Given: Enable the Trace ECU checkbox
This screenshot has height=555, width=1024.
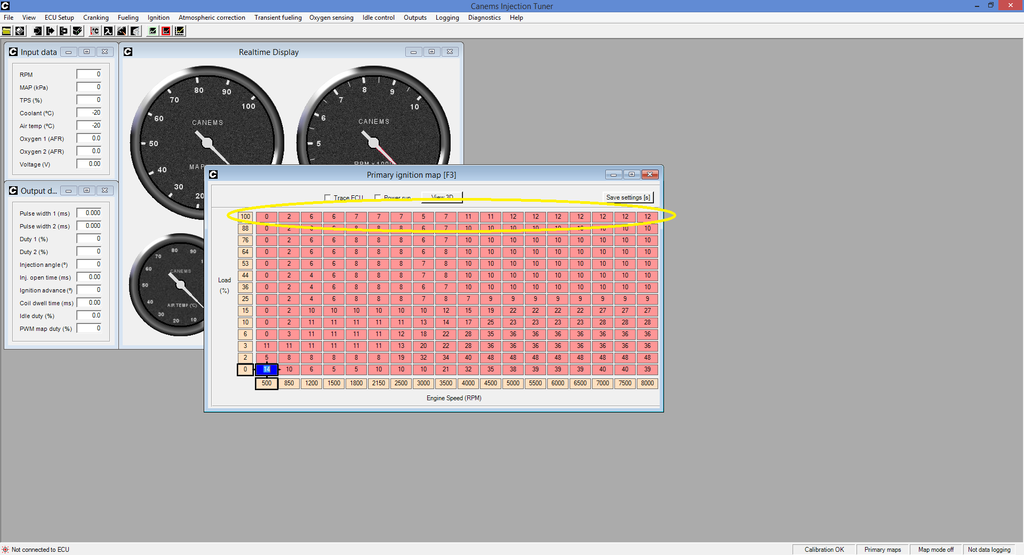Looking at the screenshot, I should (x=328, y=197).
